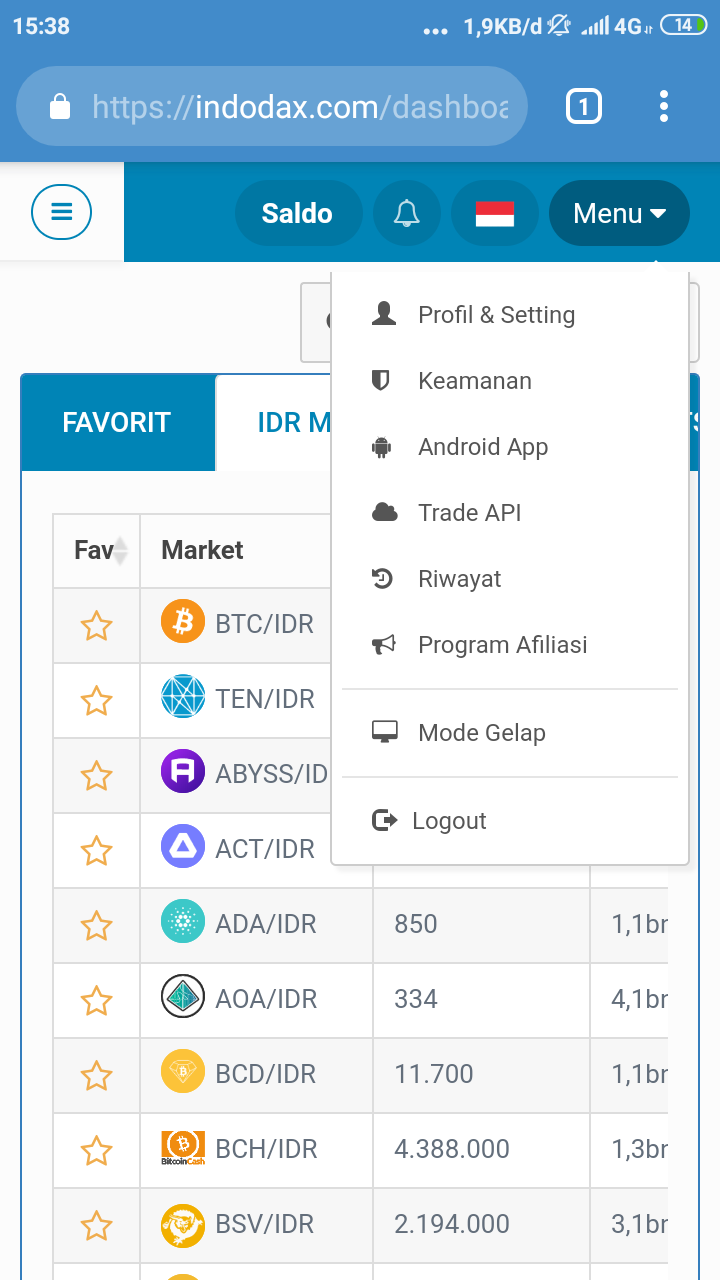
Task: Click the AOA coin logo
Action: click(183, 997)
